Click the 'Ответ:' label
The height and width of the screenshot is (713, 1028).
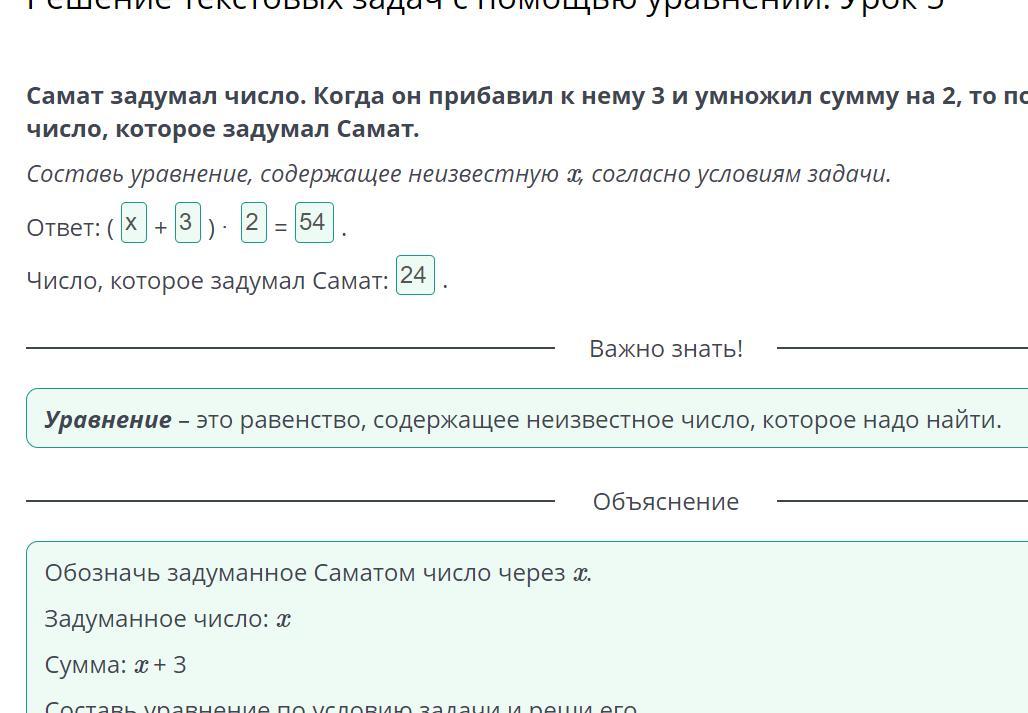pyautogui.click(x=63, y=228)
